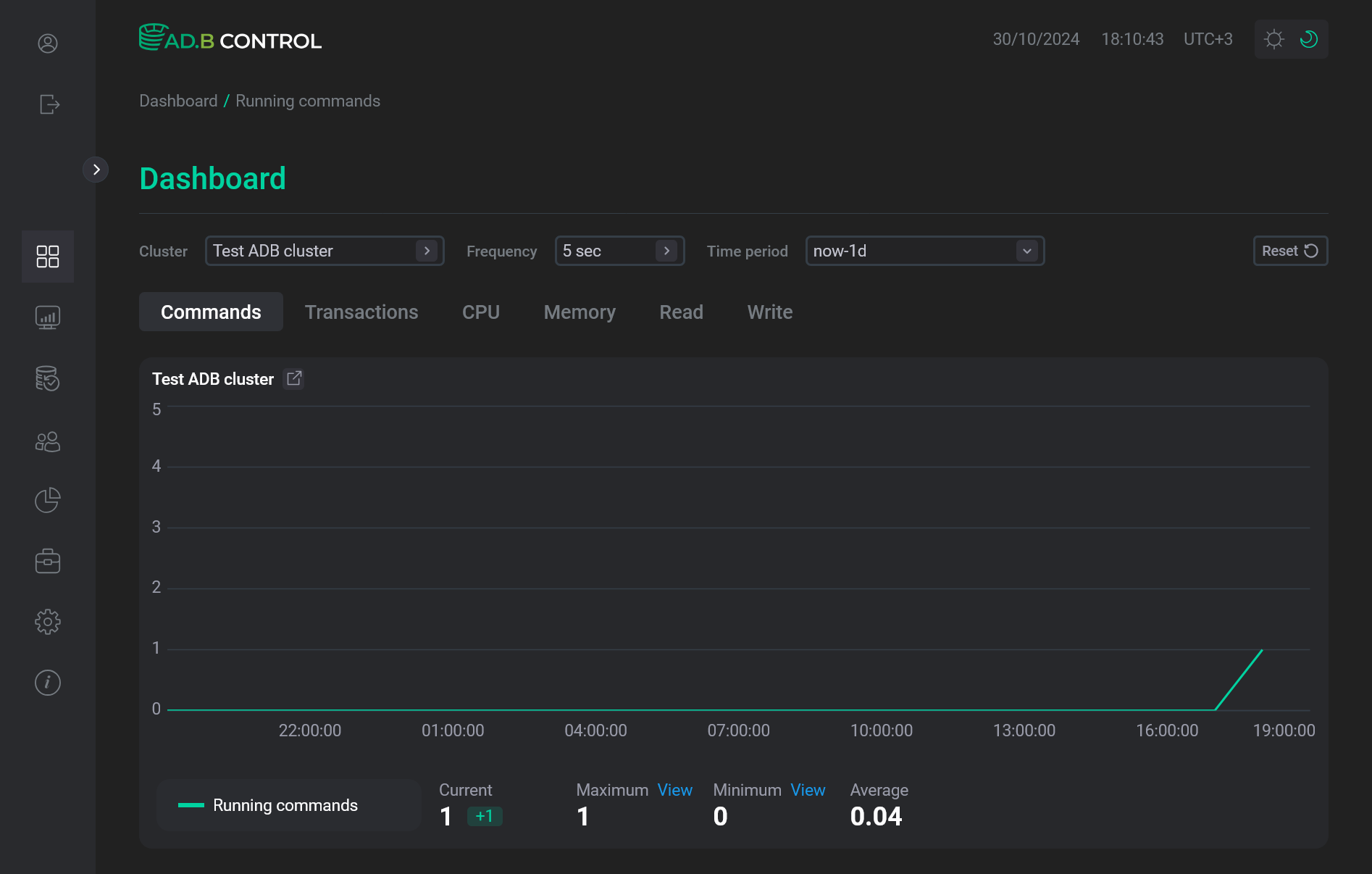Click the Dashboard breadcrumb link
The height and width of the screenshot is (874, 1372).
click(178, 101)
